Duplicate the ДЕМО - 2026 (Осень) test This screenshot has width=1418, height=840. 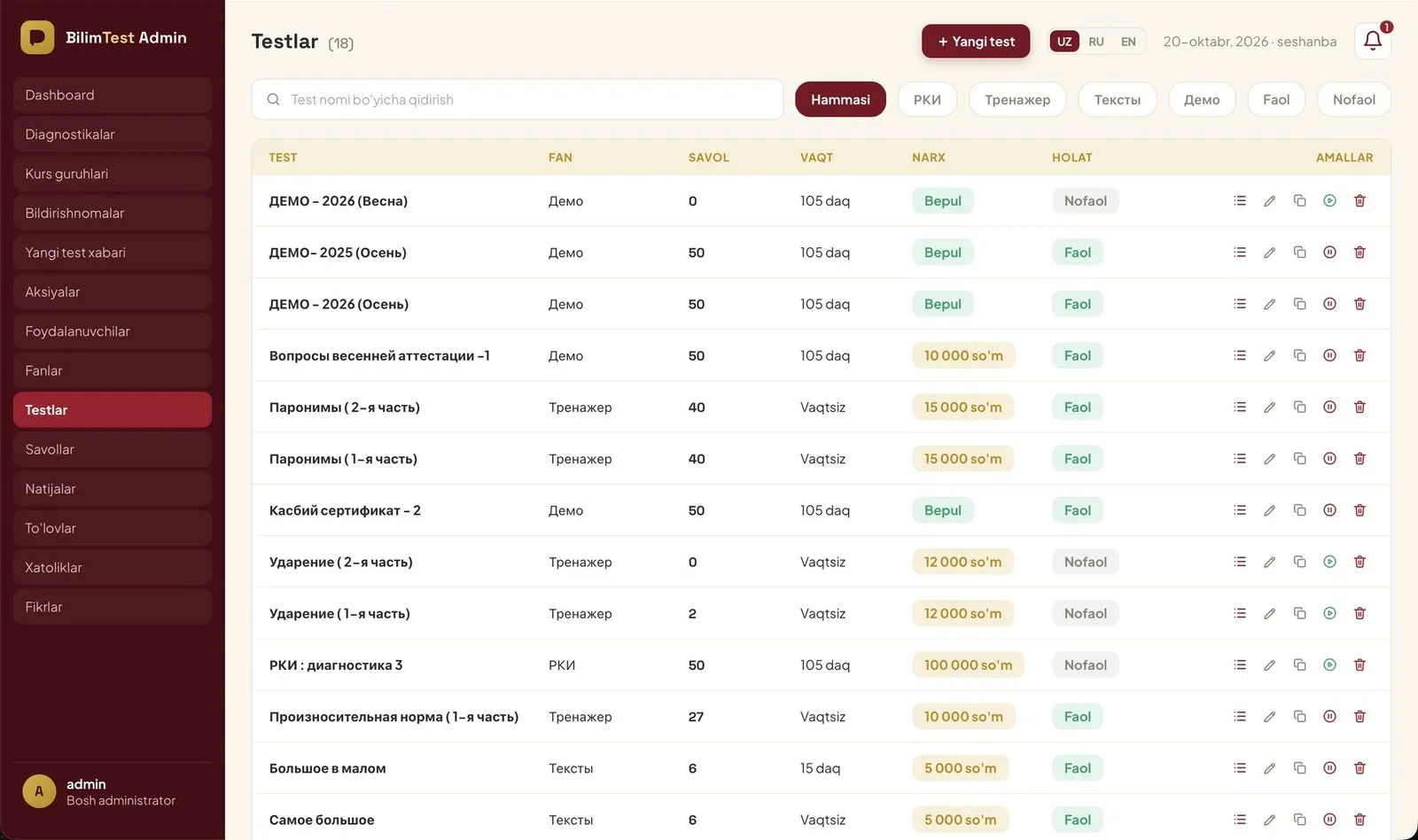[x=1299, y=304]
